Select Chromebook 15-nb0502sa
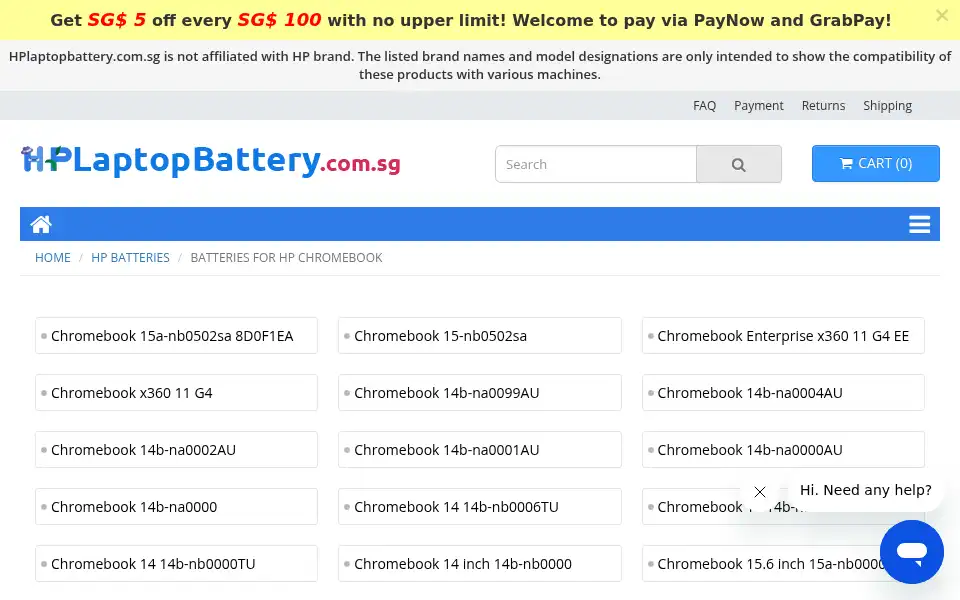 point(479,336)
